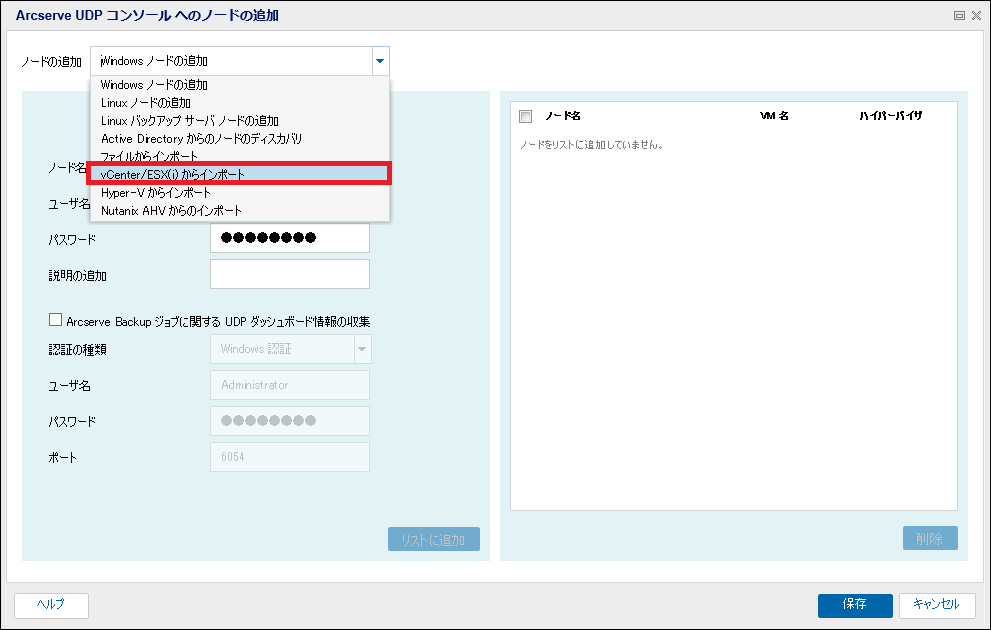Viewport: 991px width, 630px height.
Task: Select "Windows ノードの追加" from dropdown list
Action: click(154, 85)
